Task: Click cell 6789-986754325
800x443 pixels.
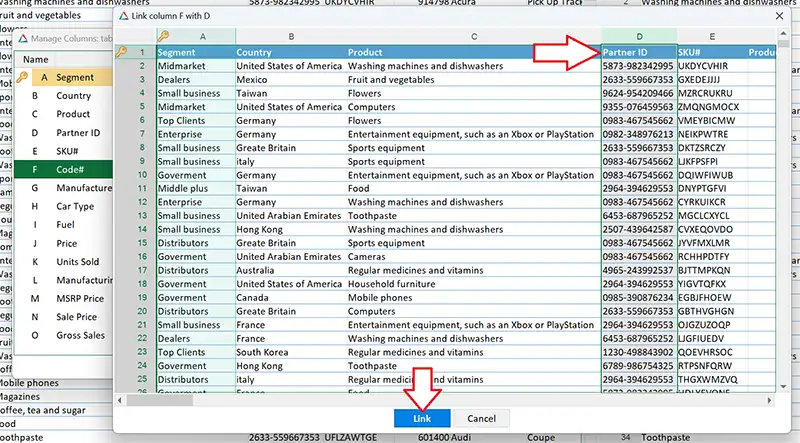Action: [x=639, y=366]
